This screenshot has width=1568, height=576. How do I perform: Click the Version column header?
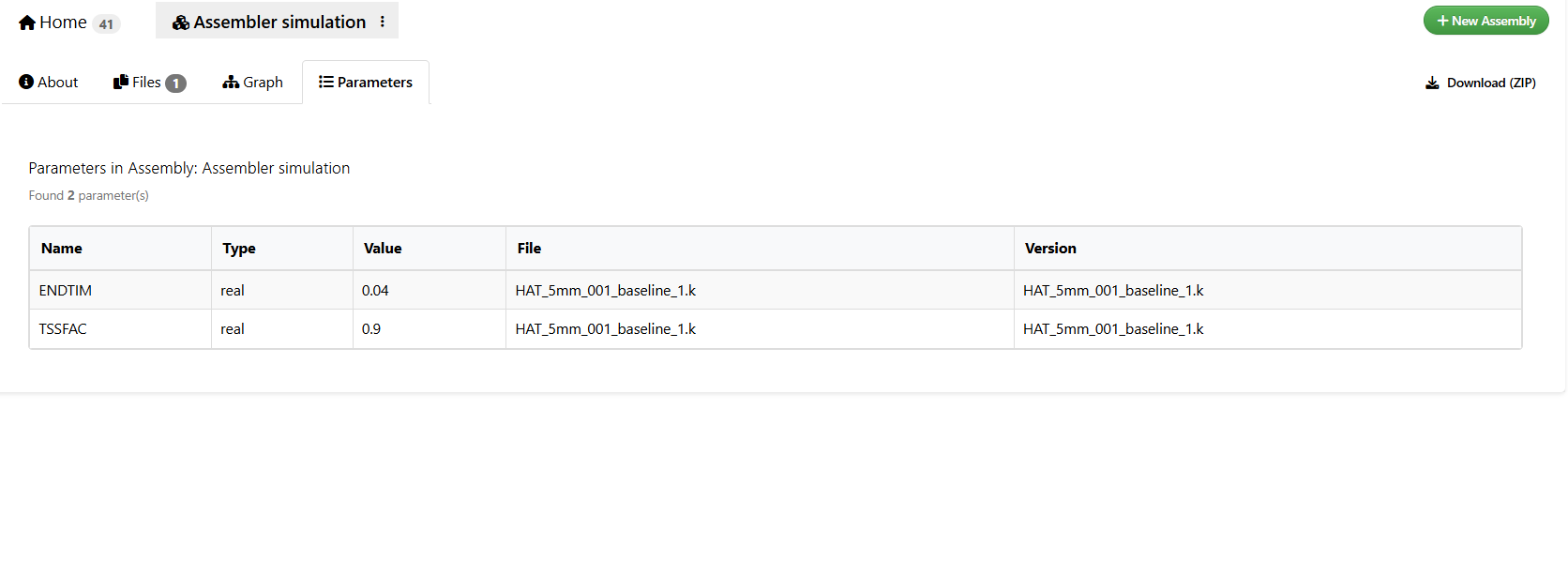1050,249
